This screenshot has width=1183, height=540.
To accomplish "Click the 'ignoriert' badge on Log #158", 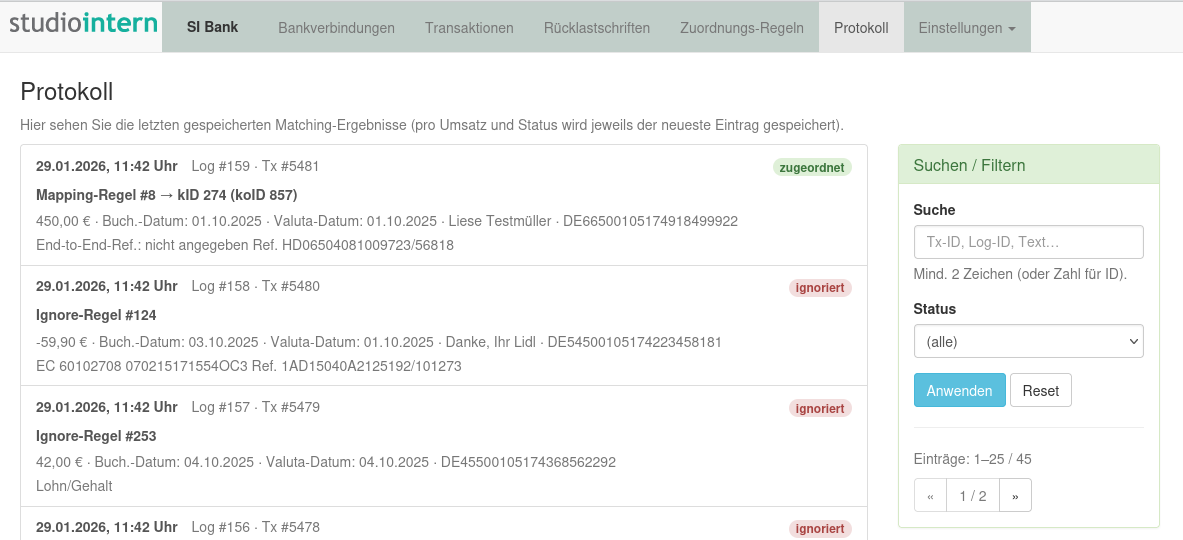I will [x=820, y=288].
